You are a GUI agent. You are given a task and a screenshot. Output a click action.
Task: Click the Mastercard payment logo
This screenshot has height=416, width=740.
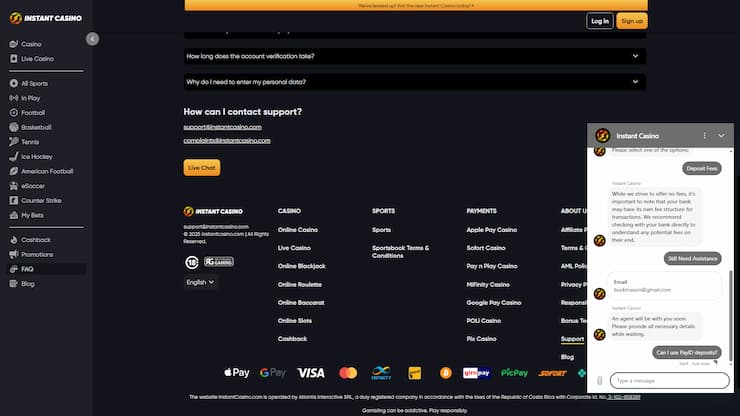pos(348,373)
